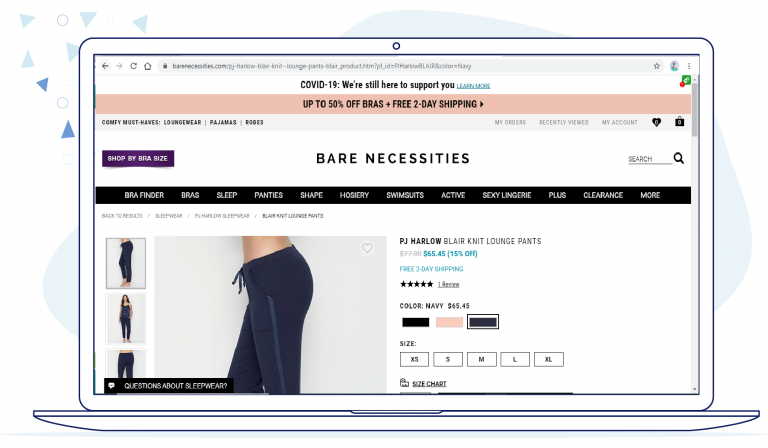
Task: Open the SLEEP navigation menu
Action: (x=227, y=195)
